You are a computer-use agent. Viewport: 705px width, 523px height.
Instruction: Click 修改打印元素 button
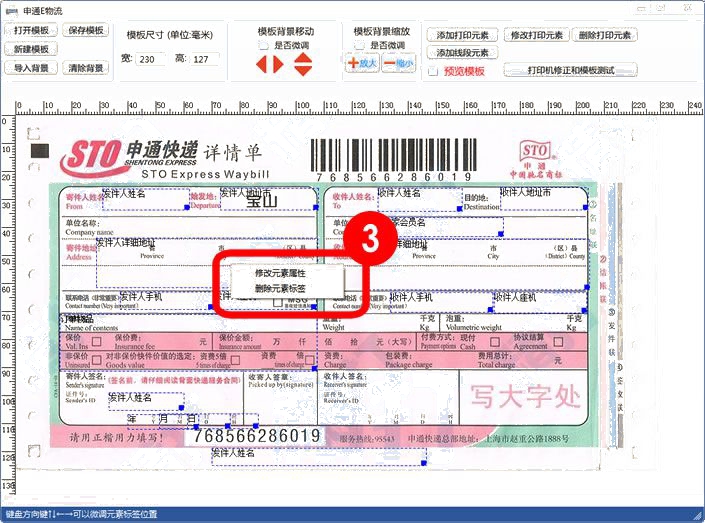pyautogui.click(x=537, y=35)
